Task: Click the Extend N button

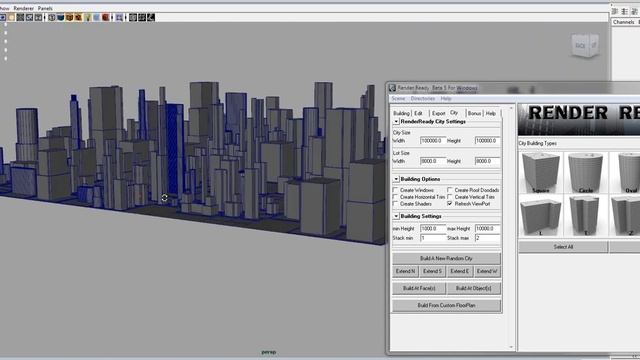Action: pos(405,271)
